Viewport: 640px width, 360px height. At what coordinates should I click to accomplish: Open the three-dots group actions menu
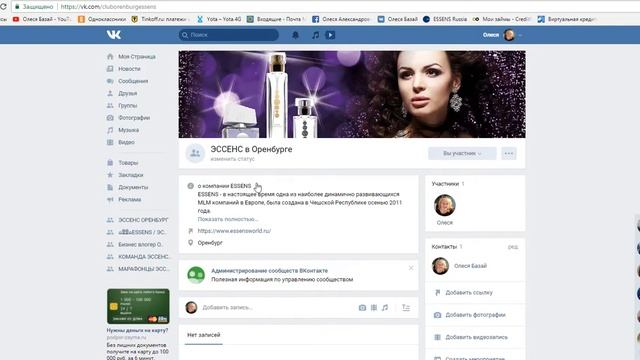coord(509,153)
